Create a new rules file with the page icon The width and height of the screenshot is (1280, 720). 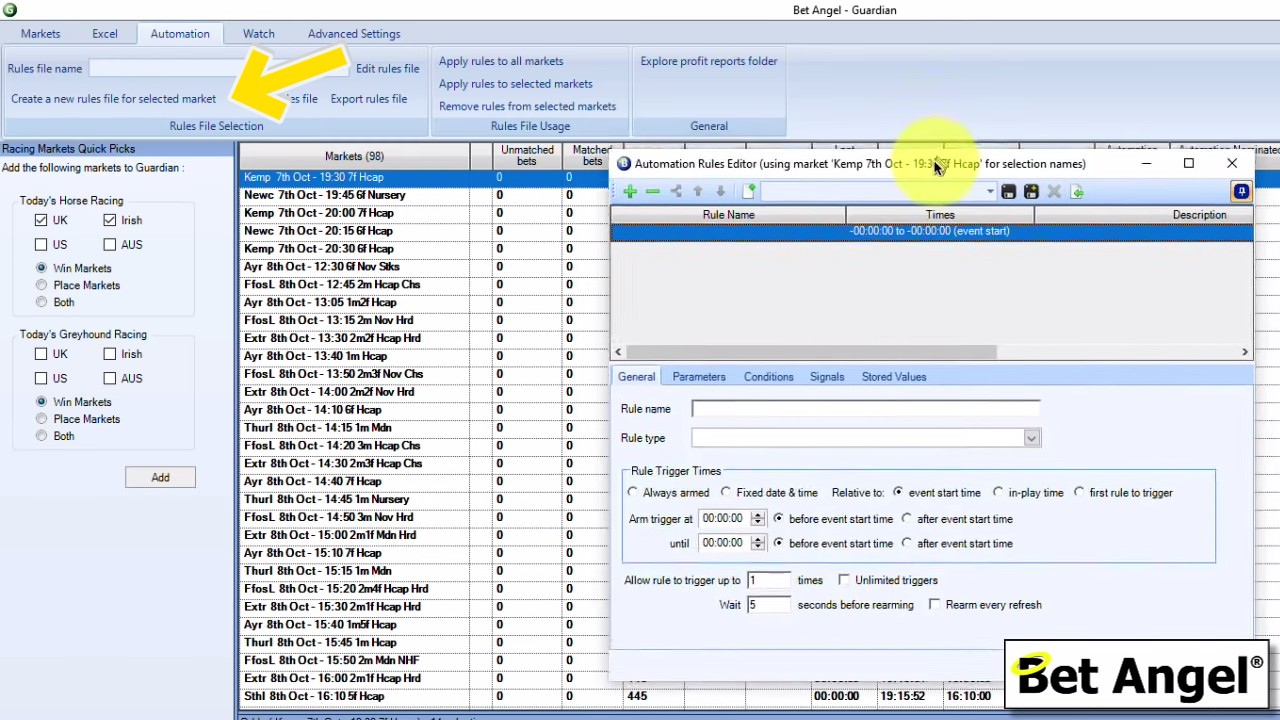748,192
